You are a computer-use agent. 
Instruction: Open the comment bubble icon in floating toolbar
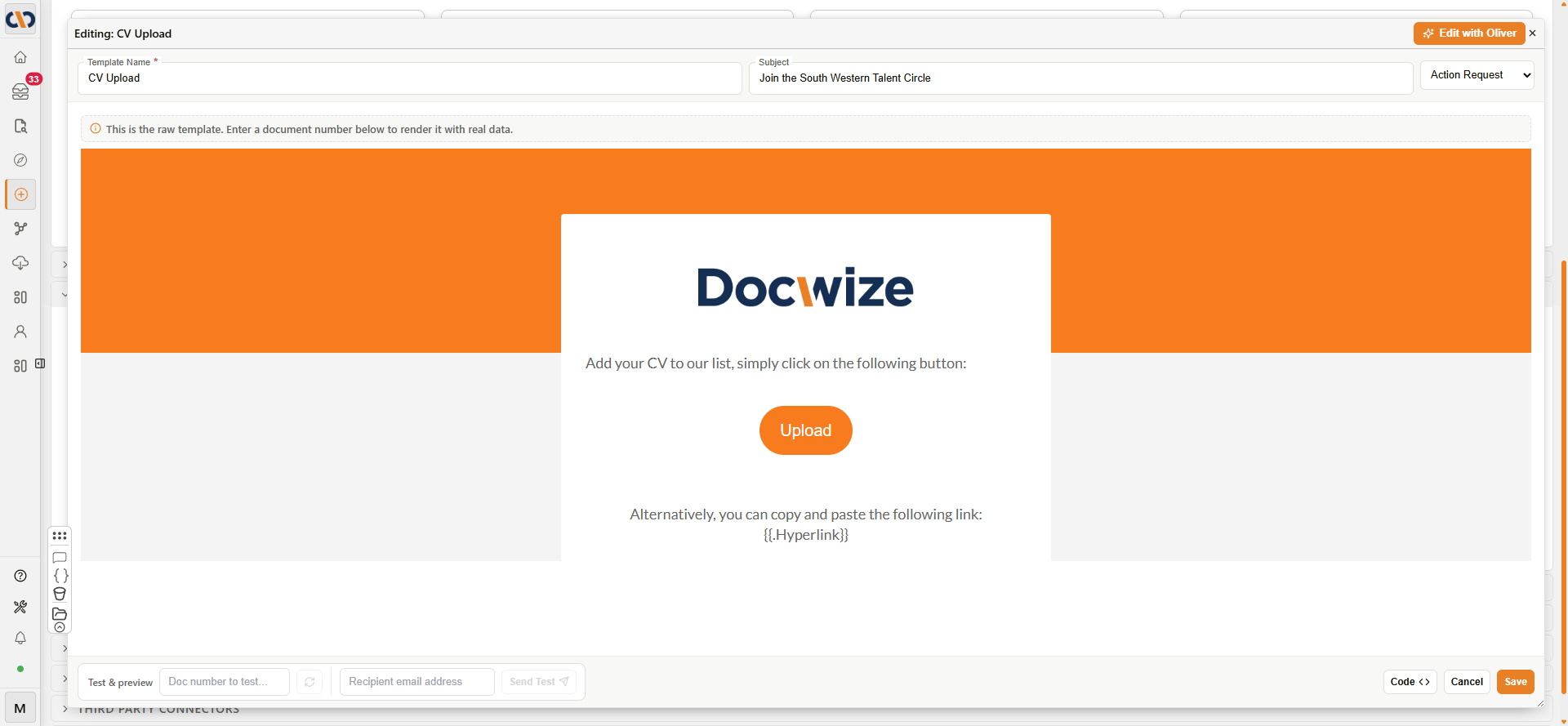tap(60, 557)
